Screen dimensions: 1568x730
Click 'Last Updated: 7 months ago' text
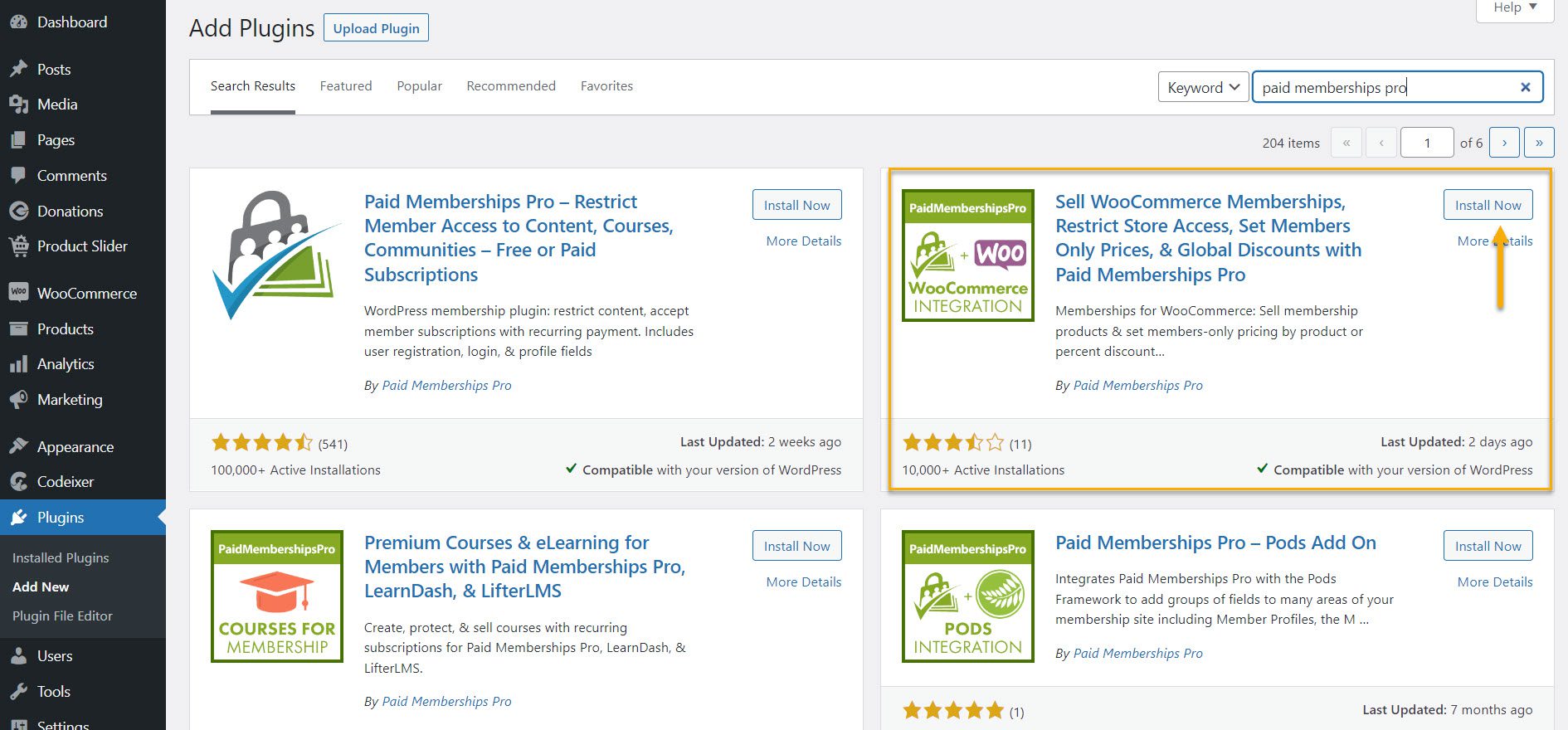[1447, 710]
